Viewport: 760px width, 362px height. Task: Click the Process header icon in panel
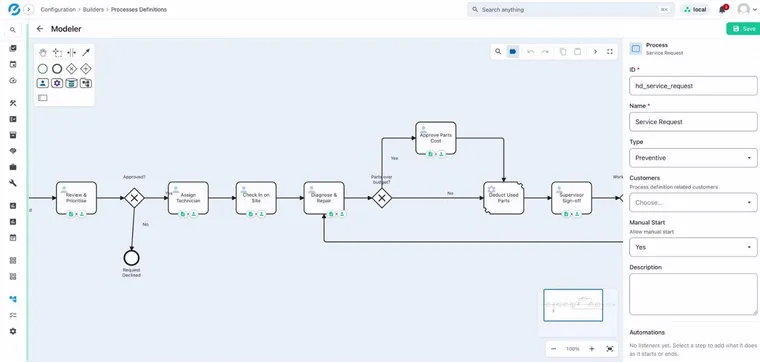click(x=636, y=48)
